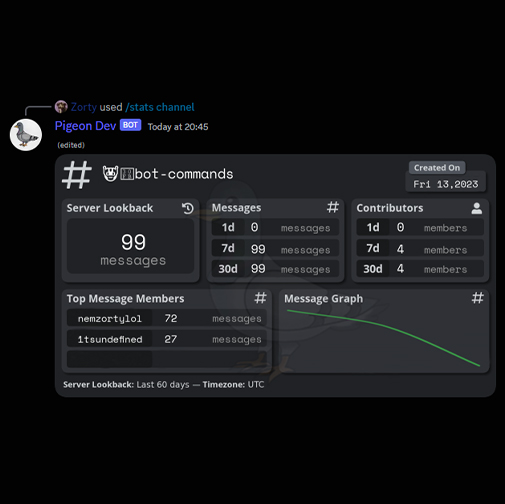The image size is (505, 504).
Task: Click the hash icon in Top Message Members
Action: [260, 298]
